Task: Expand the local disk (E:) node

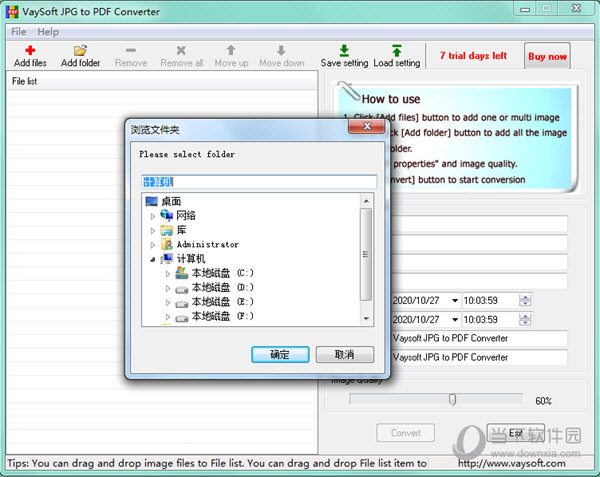Action: (x=168, y=302)
